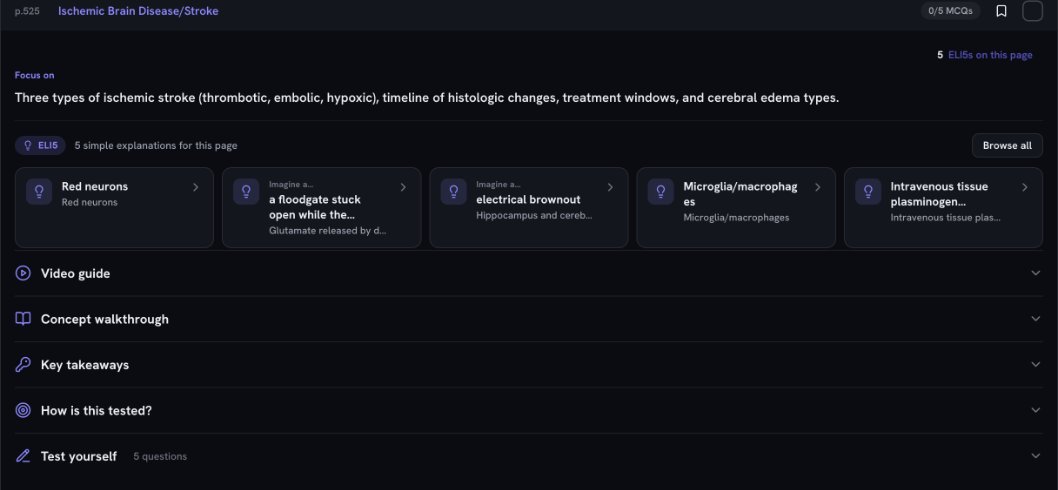
Task: Click lightbulb icon on Red neurons card
Action: pyautogui.click(x=39, y=192)
